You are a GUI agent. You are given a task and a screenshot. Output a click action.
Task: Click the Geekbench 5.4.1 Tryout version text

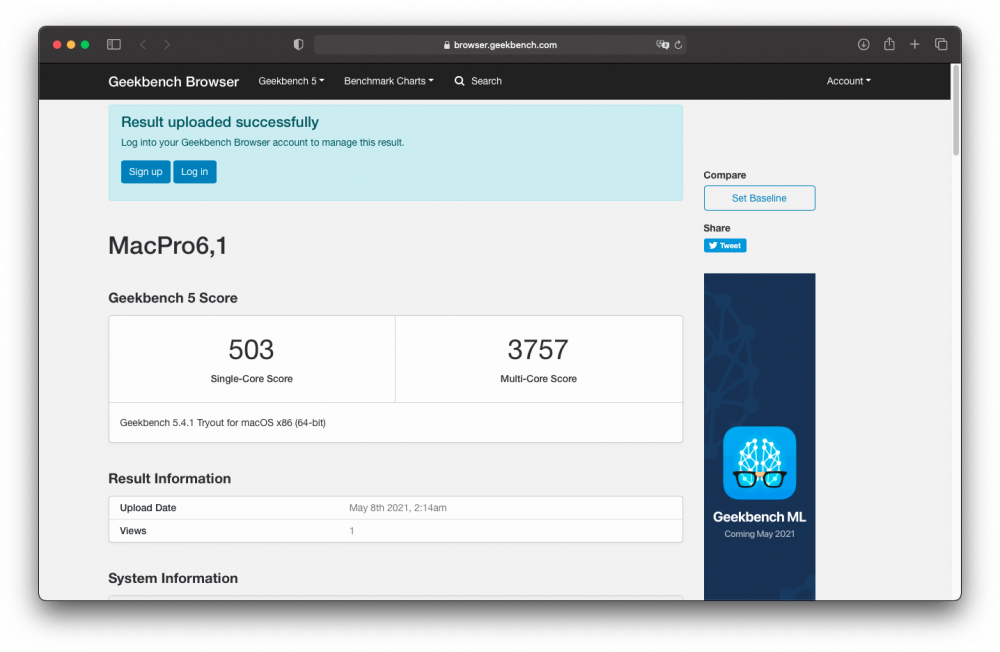[223, 422]
